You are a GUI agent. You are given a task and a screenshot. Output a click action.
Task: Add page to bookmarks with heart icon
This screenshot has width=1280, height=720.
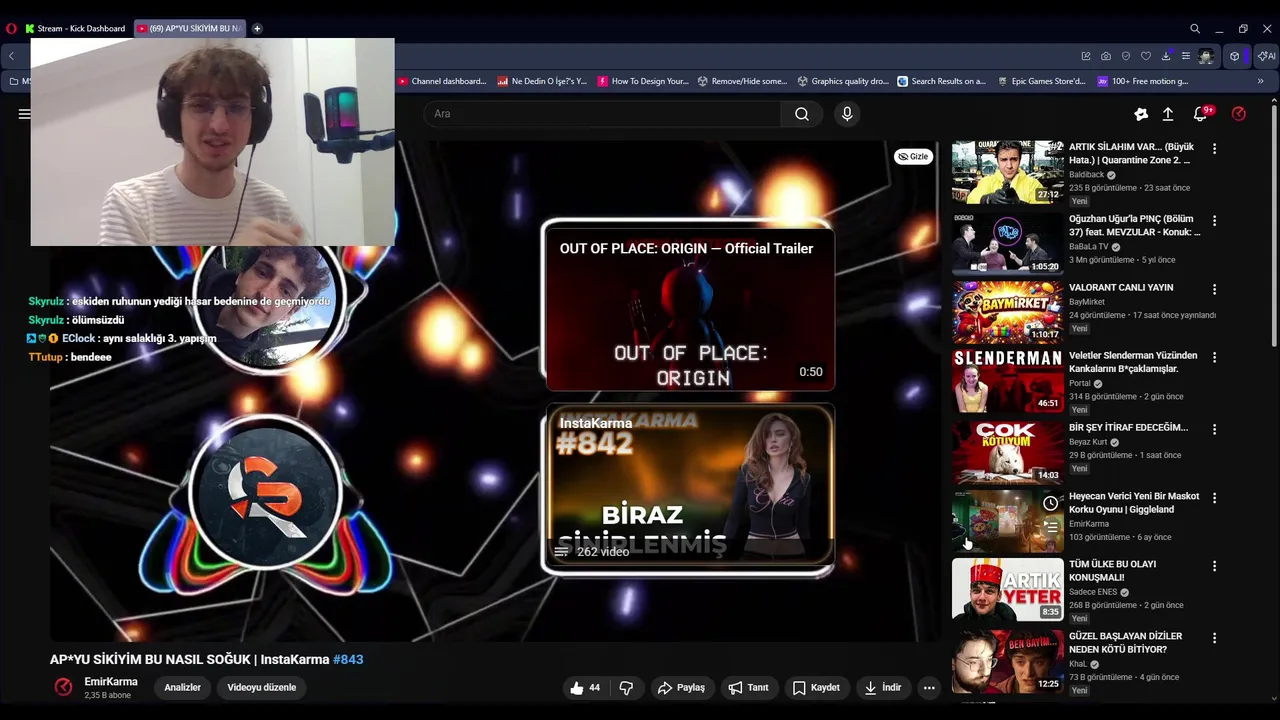pos(1146,56)
